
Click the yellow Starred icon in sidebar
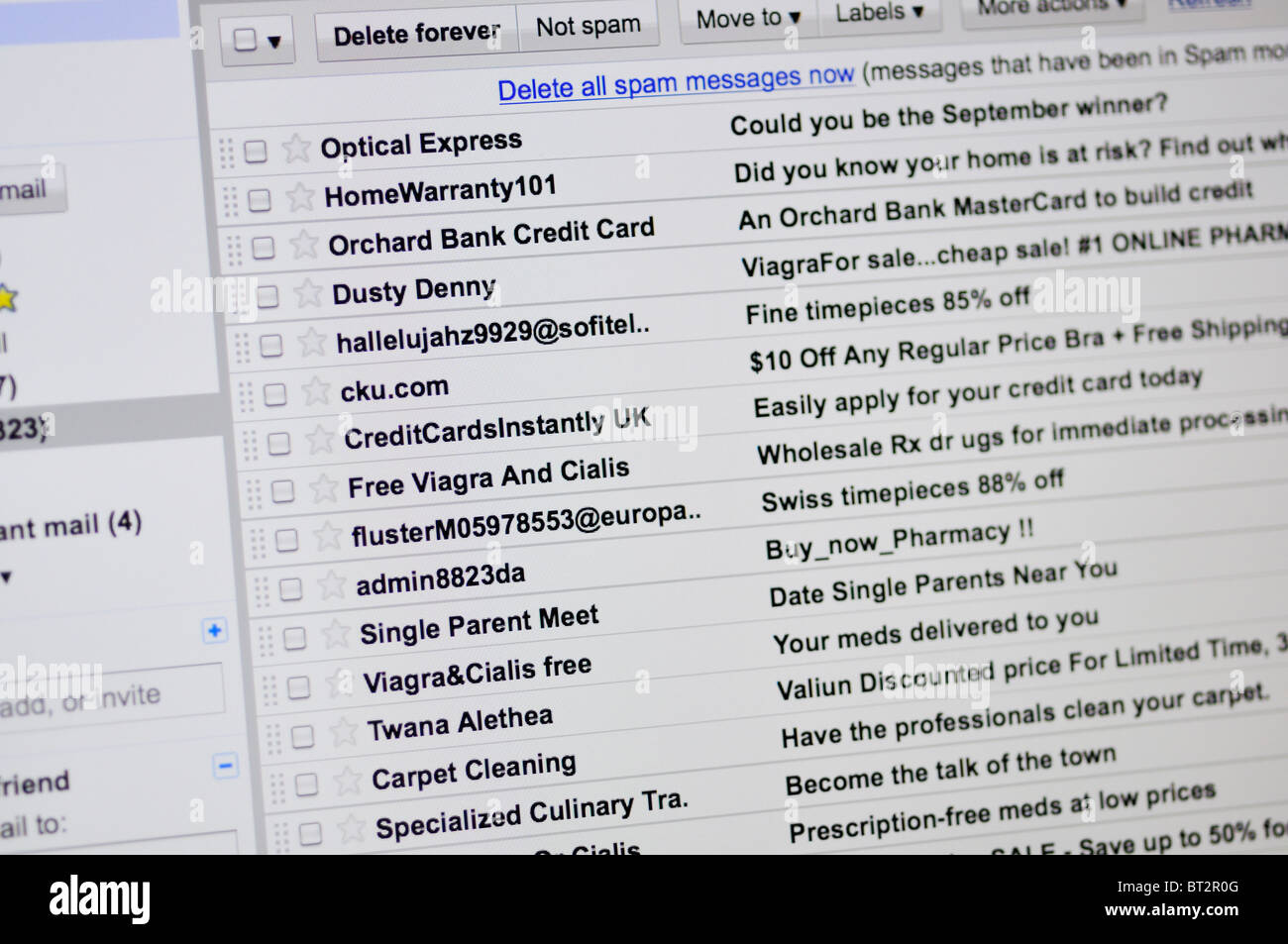click(6, 297)
